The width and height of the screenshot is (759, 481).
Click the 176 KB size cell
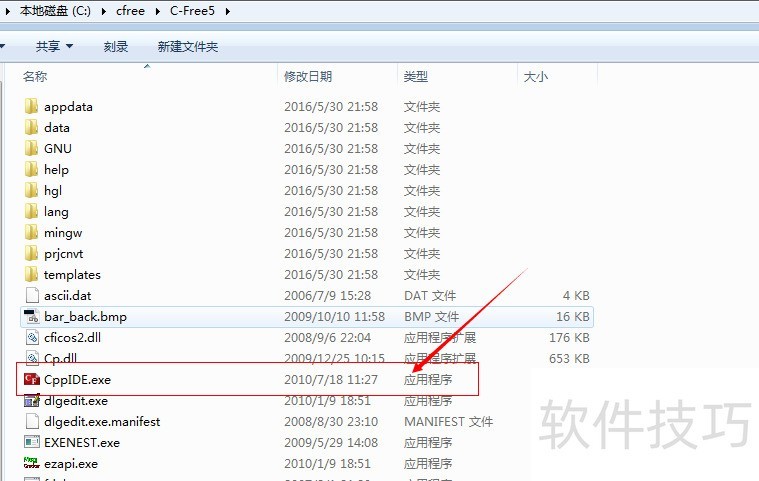(569, 337)
